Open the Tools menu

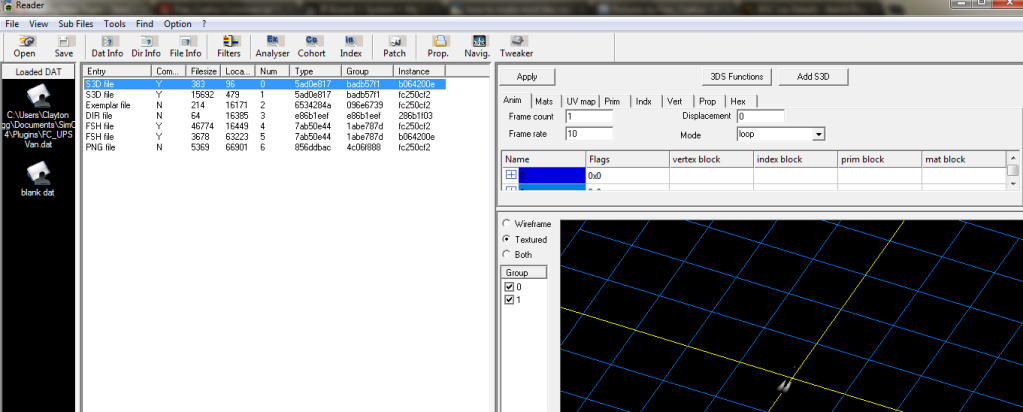click(114, 24)
